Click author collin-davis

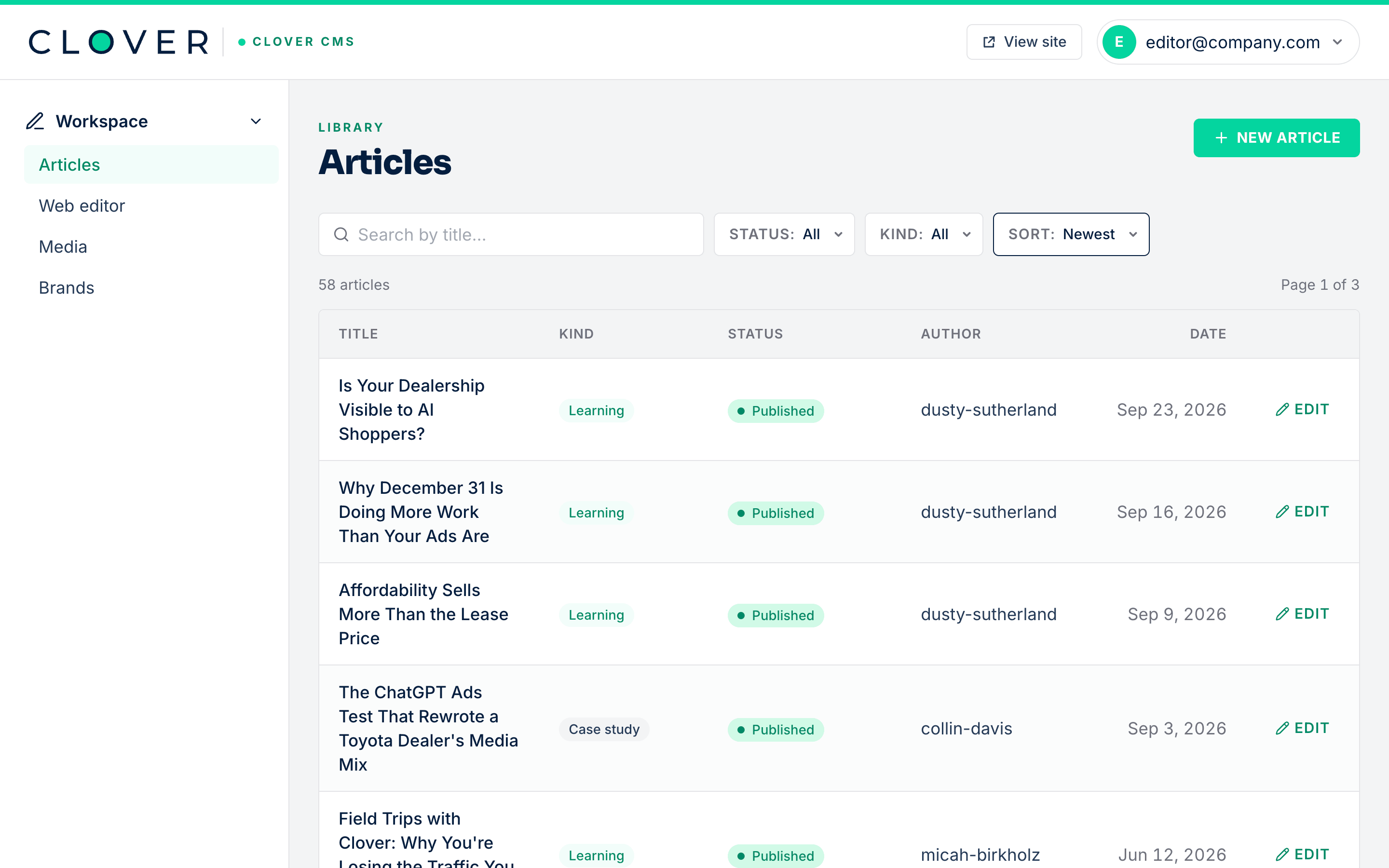(x=966, y=729)
